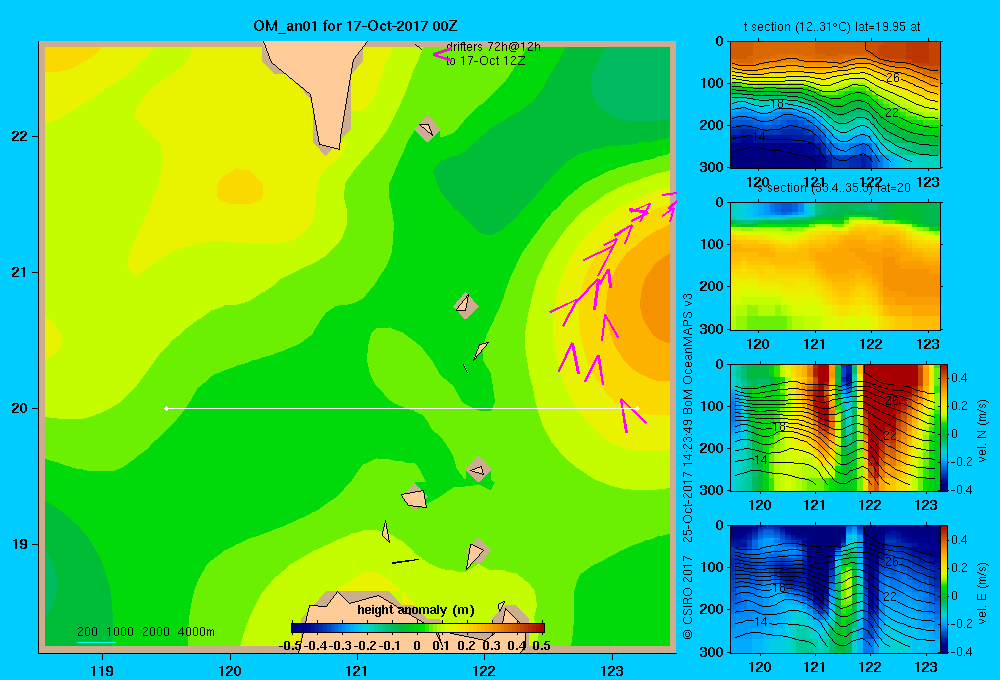Click the "26" isotherm label in temperature panel

(x=893, y=78)
